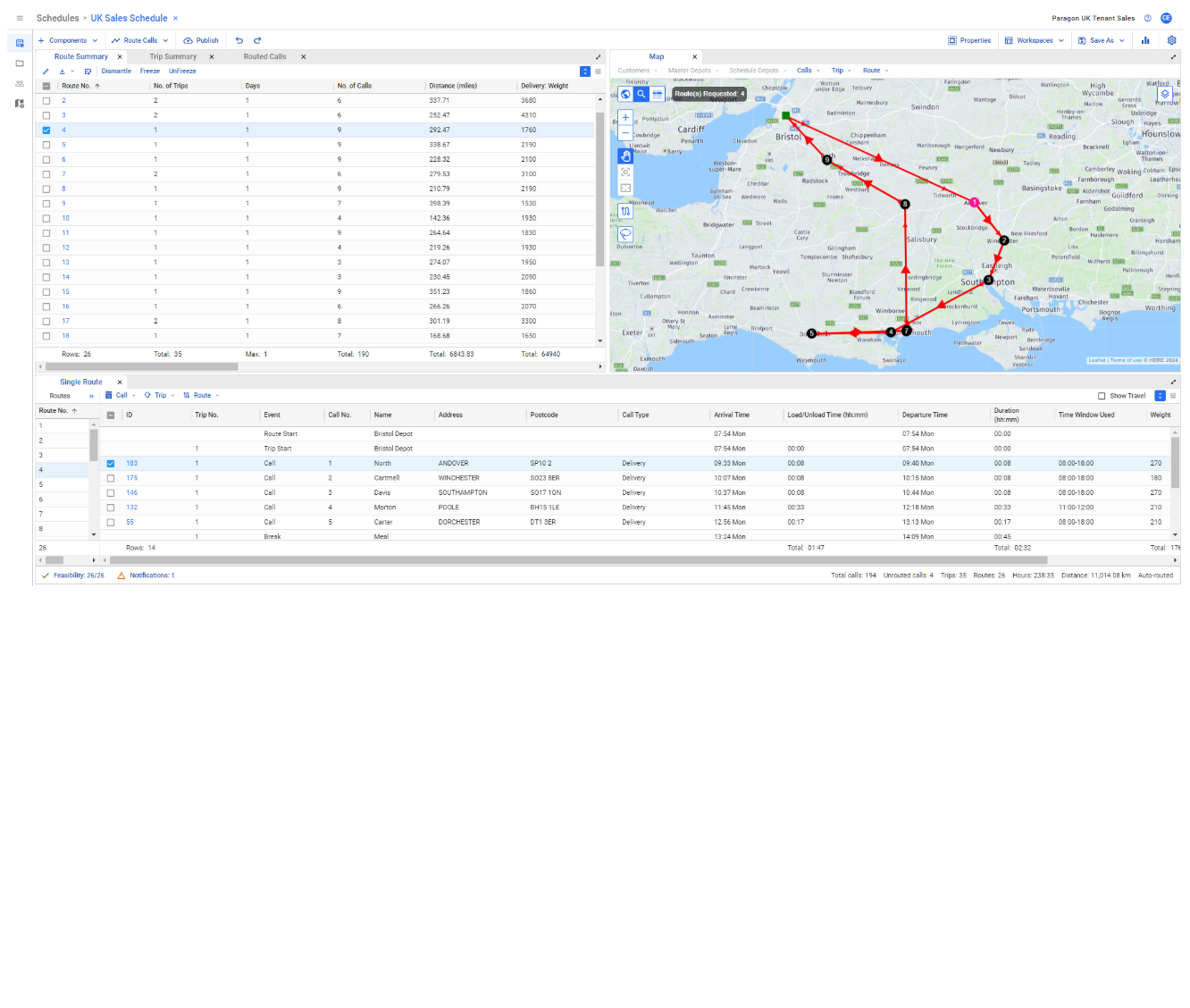Image resolution: width=1190 pixels, height=1008 pixels.
Task: Click the Properties button
Action: pos(969,40)
